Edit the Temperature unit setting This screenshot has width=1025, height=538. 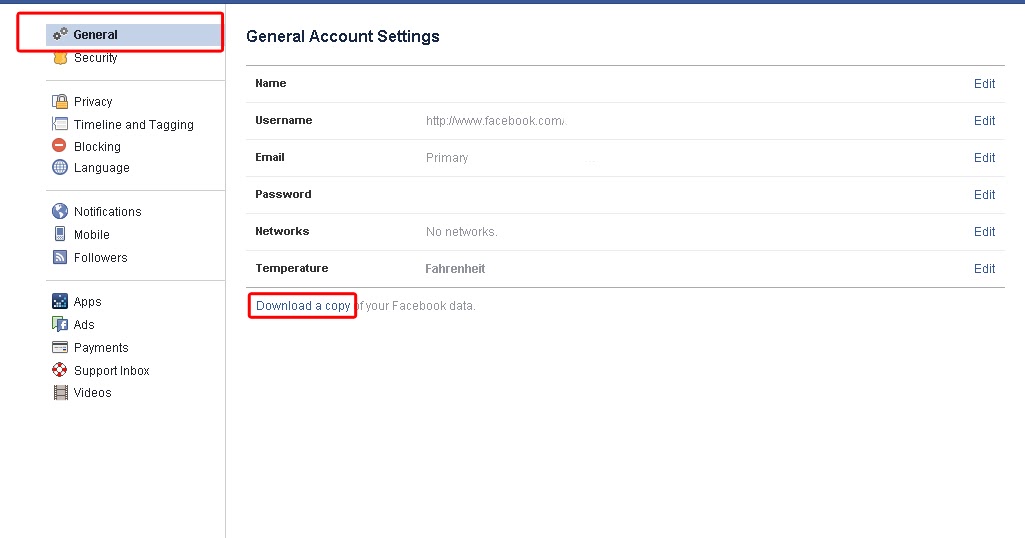[x=984, y=269]
